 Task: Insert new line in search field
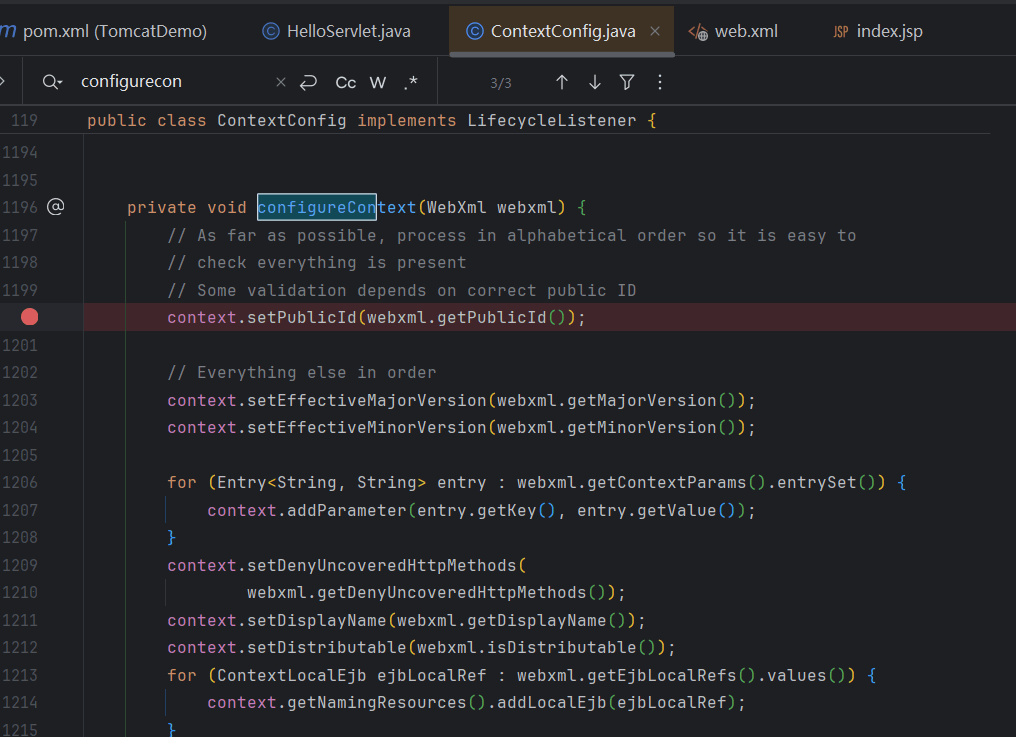308,82
